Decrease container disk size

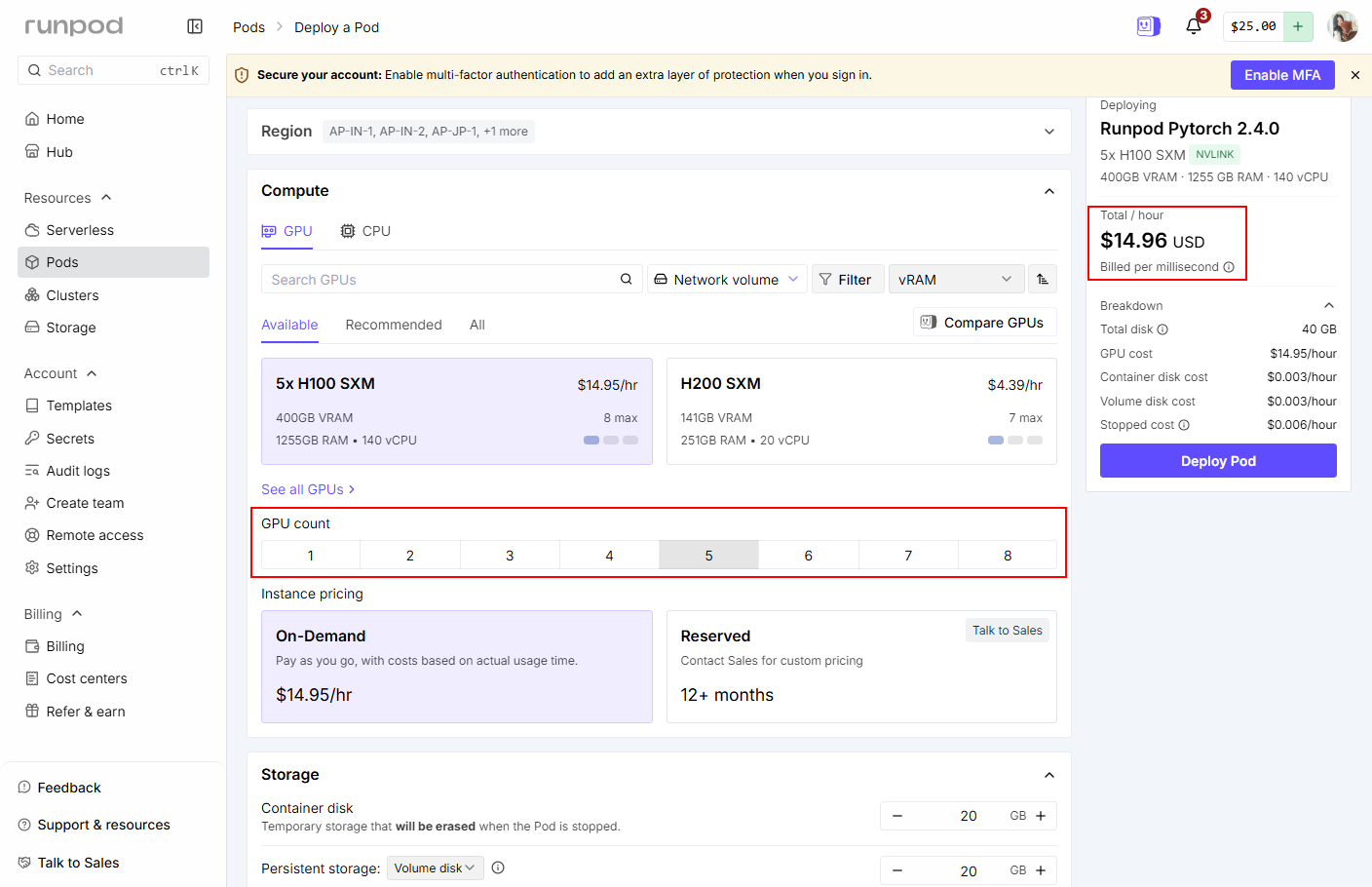point(897,816)
